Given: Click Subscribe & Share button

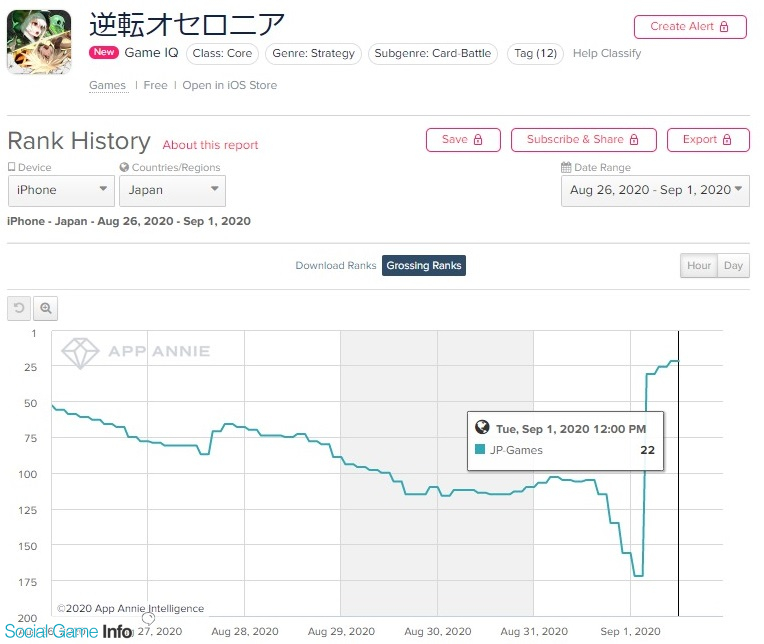Looking at the screenshot, I should click(583, 140).
